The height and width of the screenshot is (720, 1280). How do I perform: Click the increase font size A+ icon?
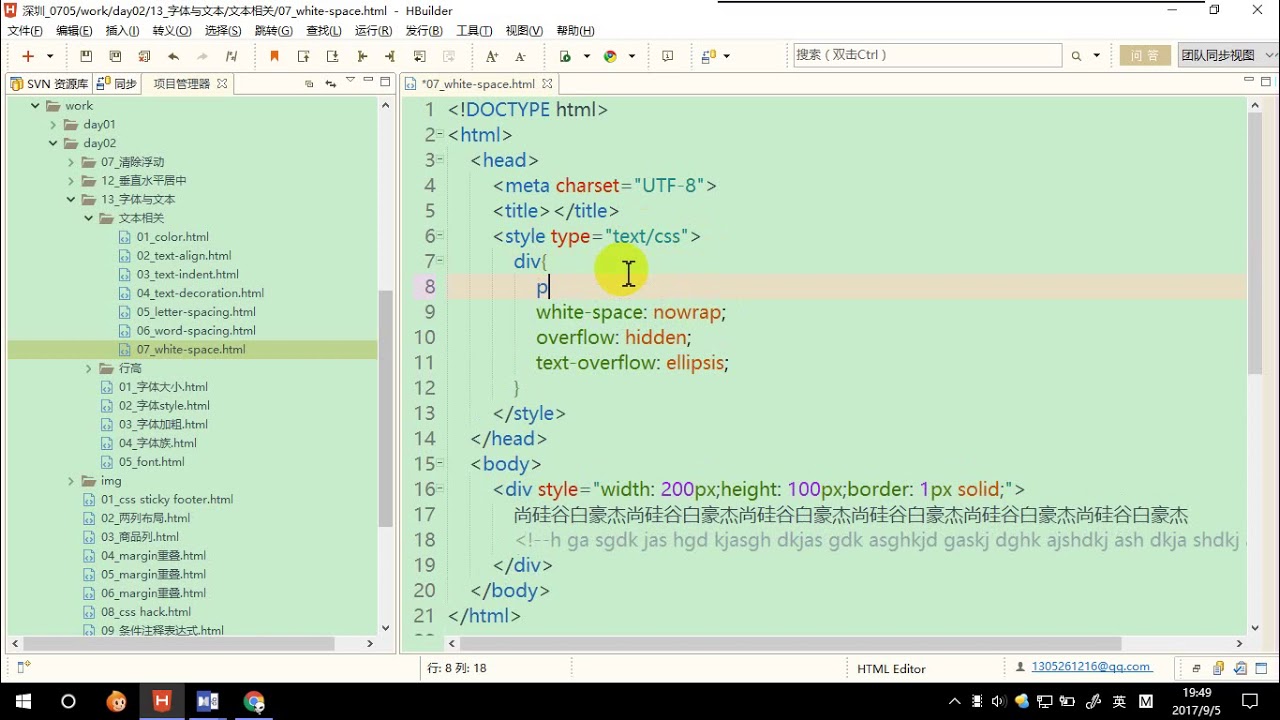coord(491,56)
